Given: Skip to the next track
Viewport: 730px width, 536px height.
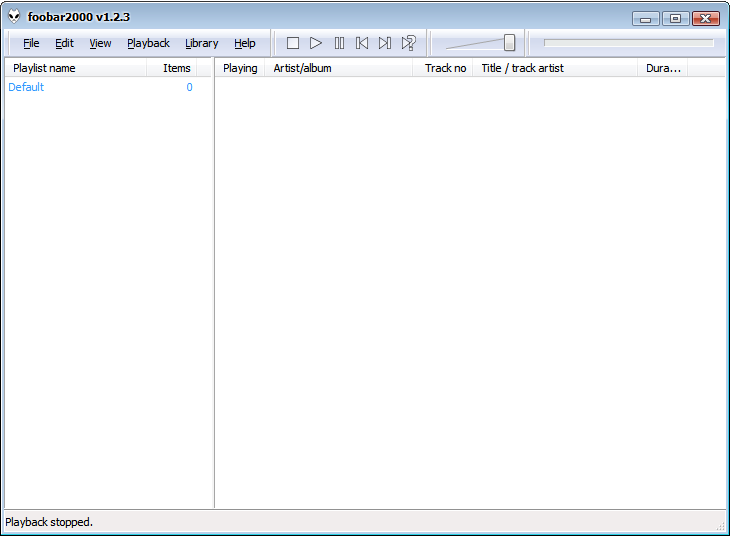Looking at the screenshot, I should click(385, 43).
